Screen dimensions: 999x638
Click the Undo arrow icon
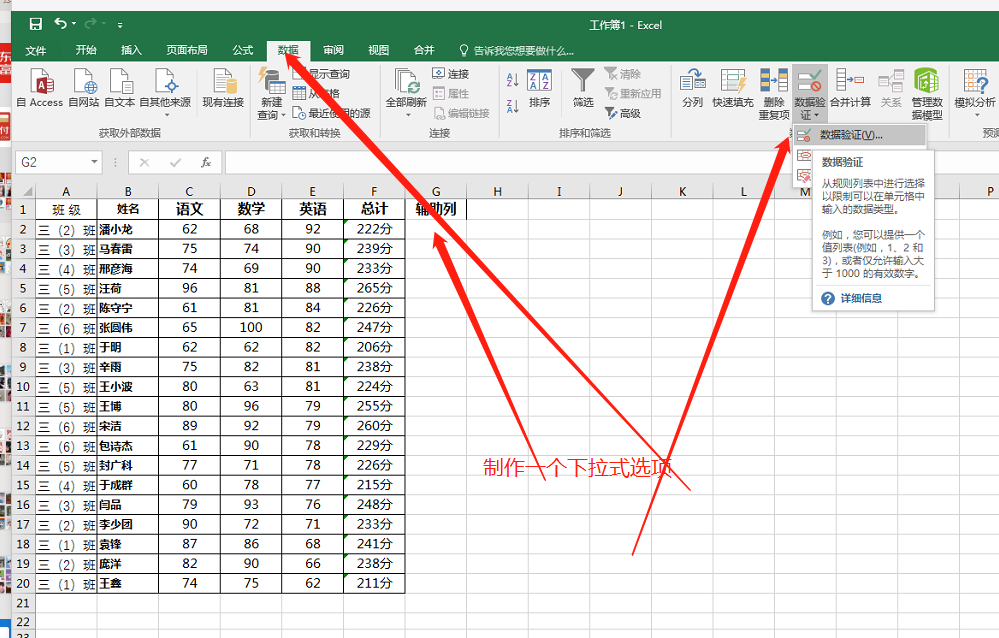point(61,24)
